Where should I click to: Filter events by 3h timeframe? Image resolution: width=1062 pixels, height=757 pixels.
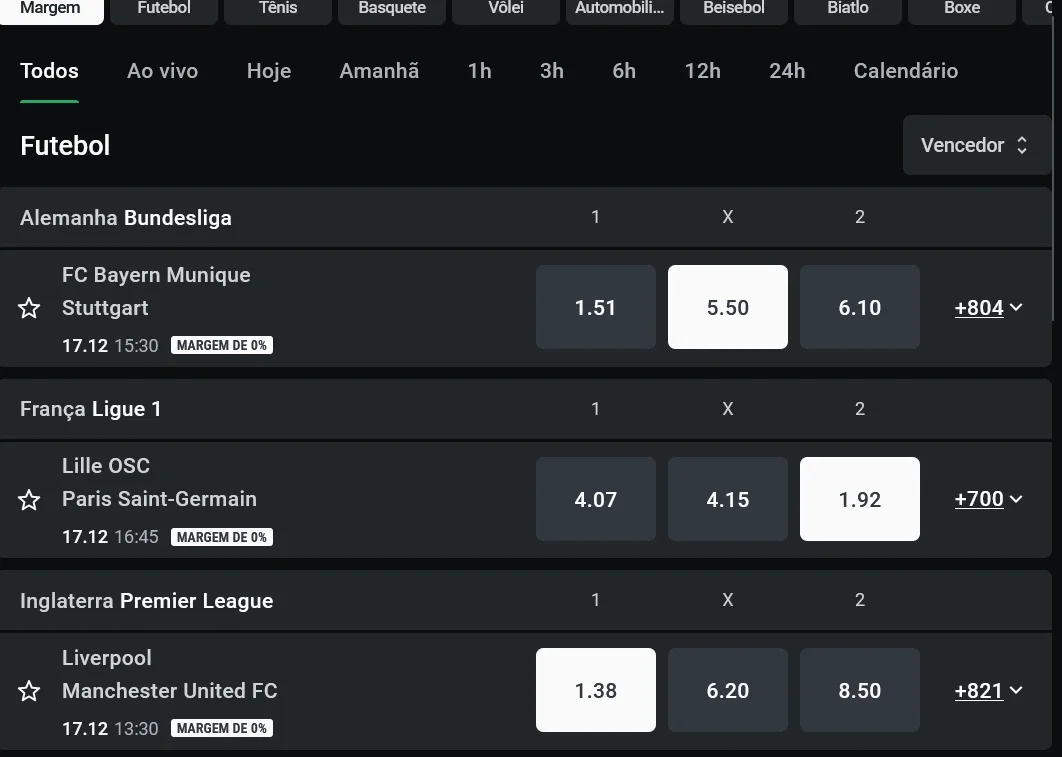[551, 71]
